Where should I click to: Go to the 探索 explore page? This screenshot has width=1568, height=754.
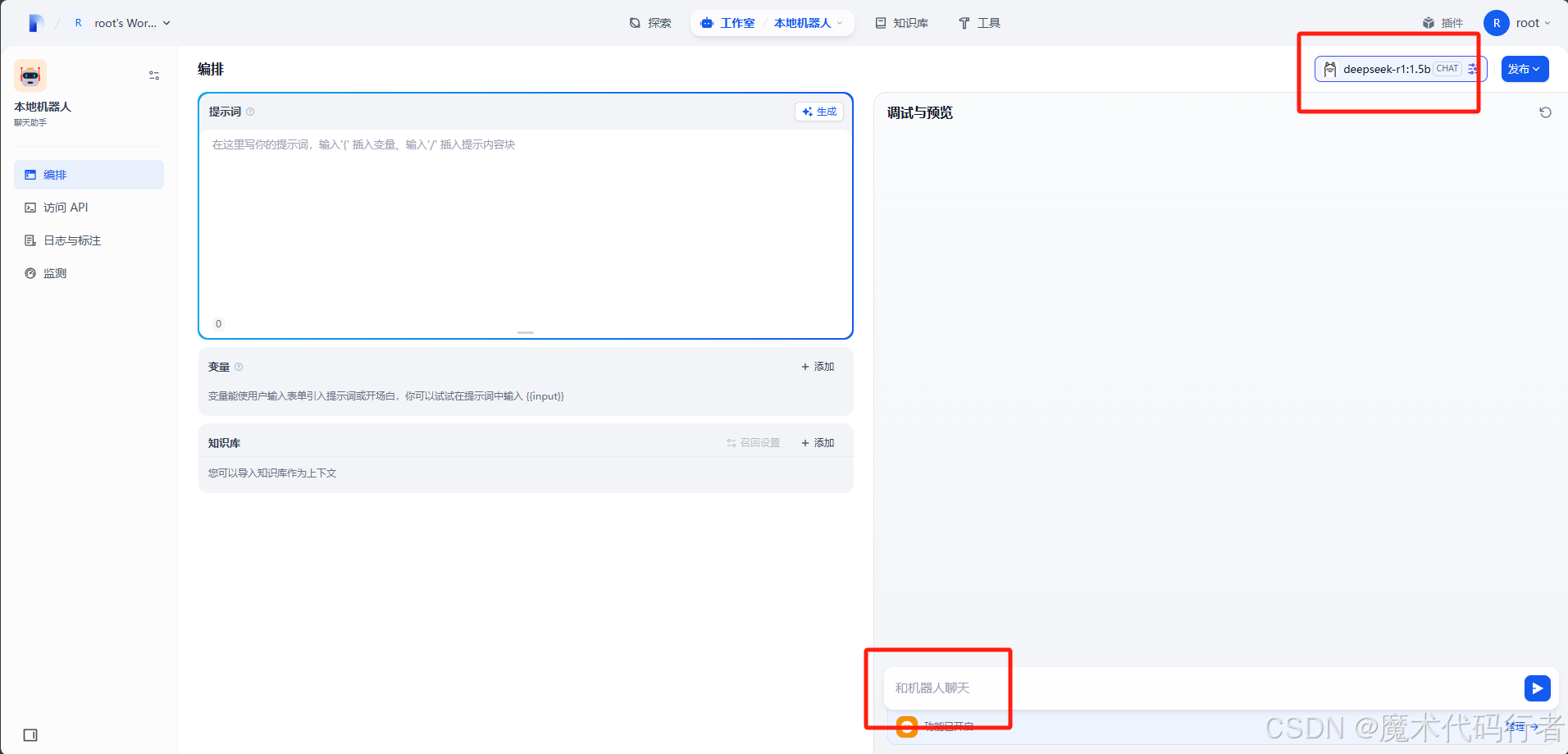click(x=650, y=23)
